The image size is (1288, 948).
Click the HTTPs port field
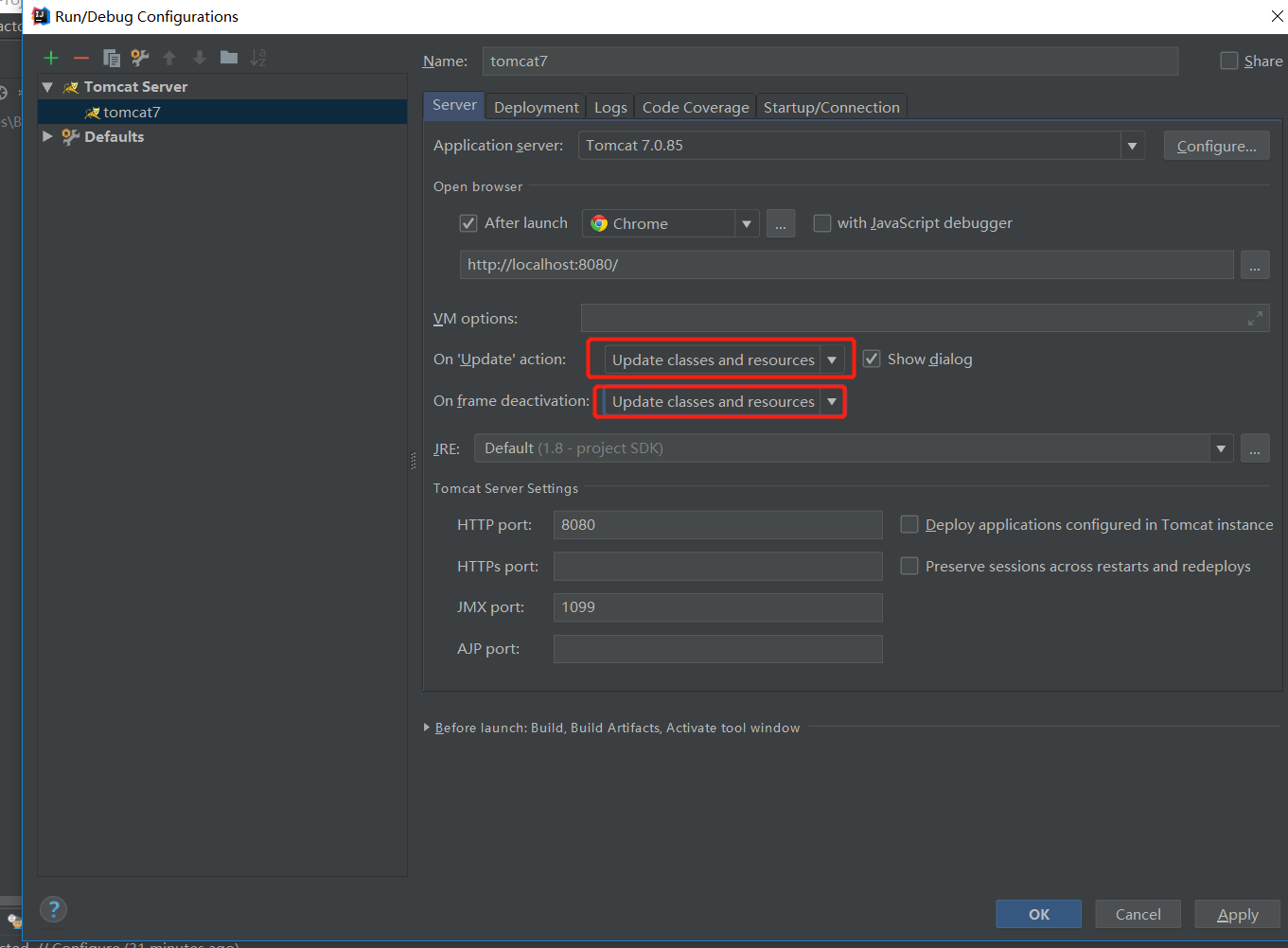pos(717,566)
